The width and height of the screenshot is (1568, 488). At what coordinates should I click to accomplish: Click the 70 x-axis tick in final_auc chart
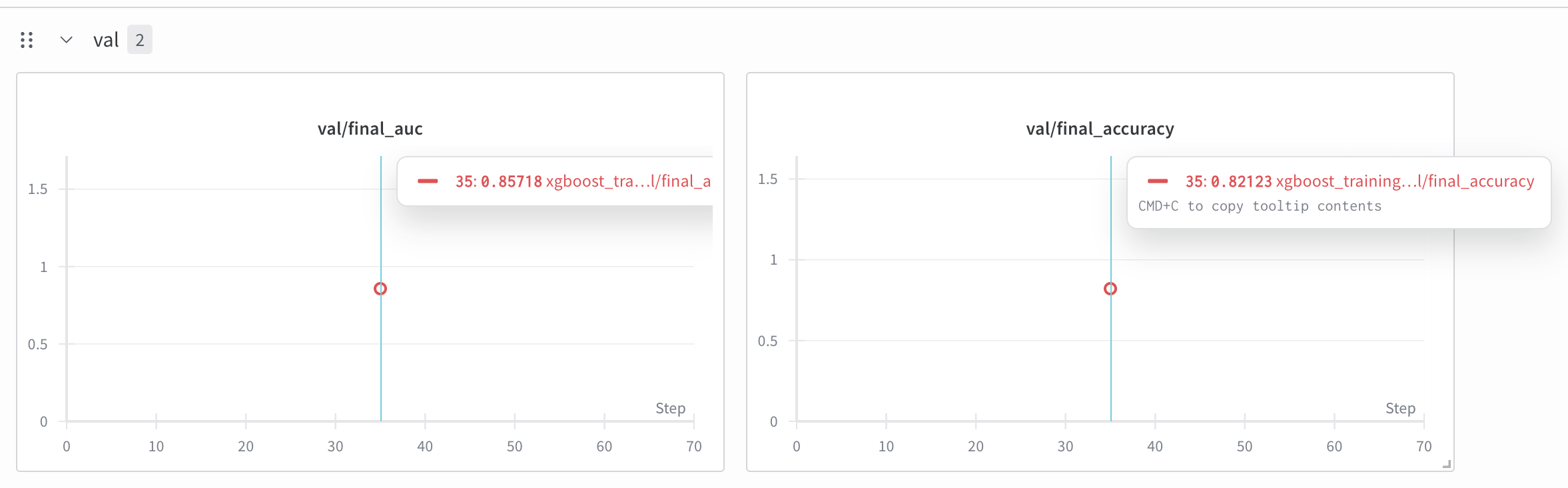(693, 447)
